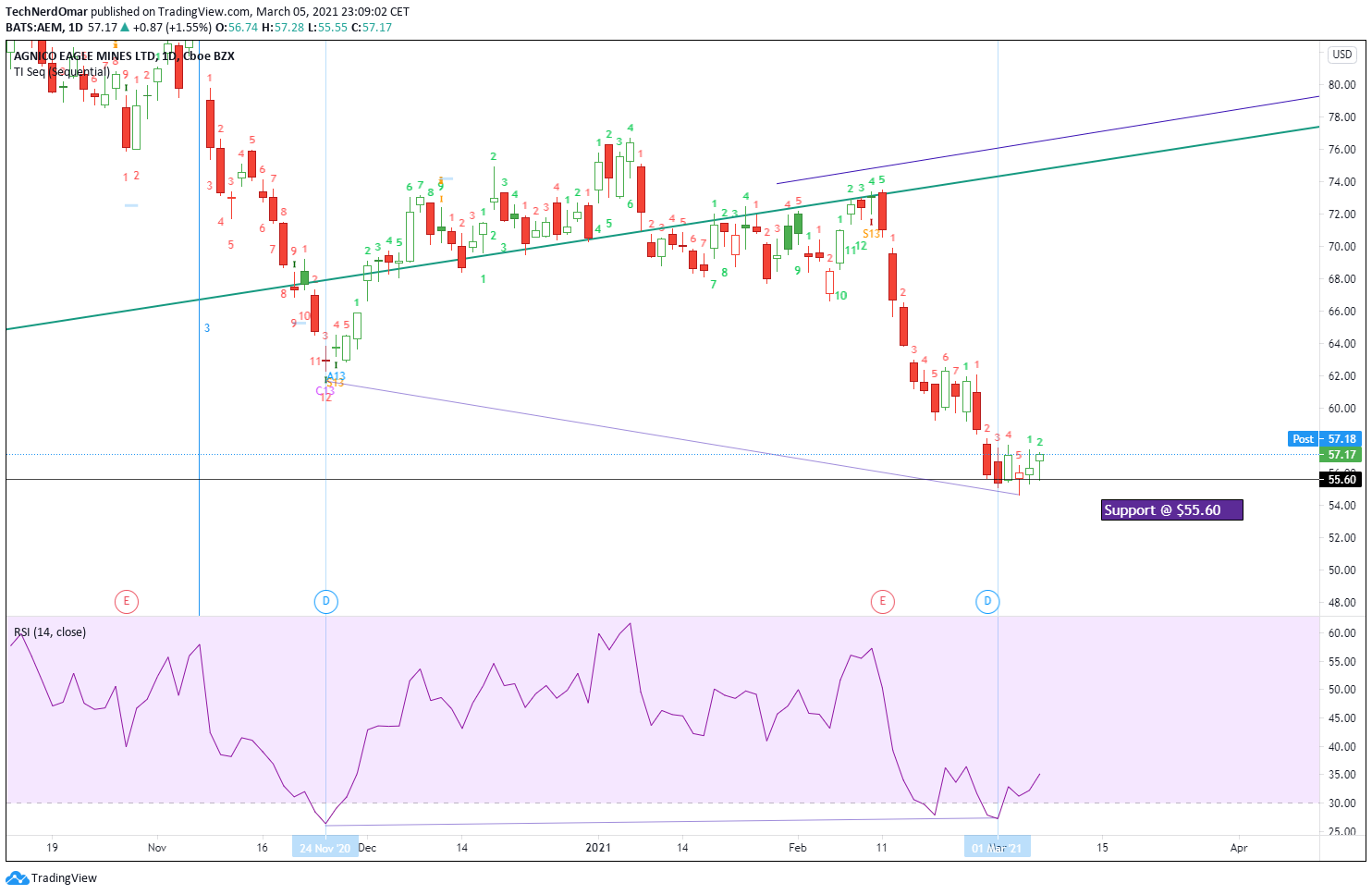This screenshot has height=895, width=1372.
Task: Click the 66.00 value on price axis
Action: tap(1341, 312)
